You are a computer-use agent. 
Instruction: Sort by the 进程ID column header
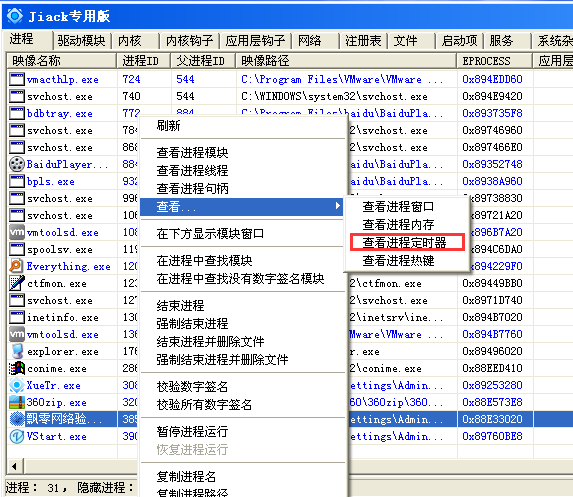click(x=144, y=61)
